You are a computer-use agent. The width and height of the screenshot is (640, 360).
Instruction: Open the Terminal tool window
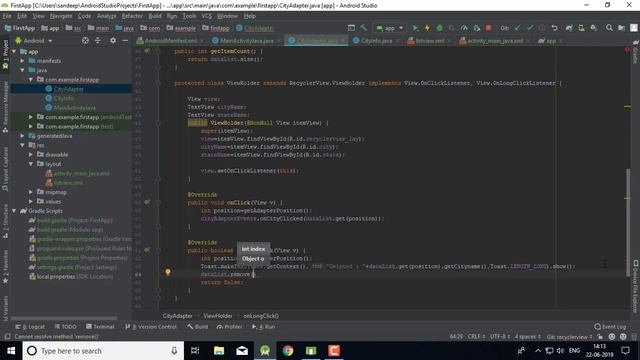click(x=100, y=327)
